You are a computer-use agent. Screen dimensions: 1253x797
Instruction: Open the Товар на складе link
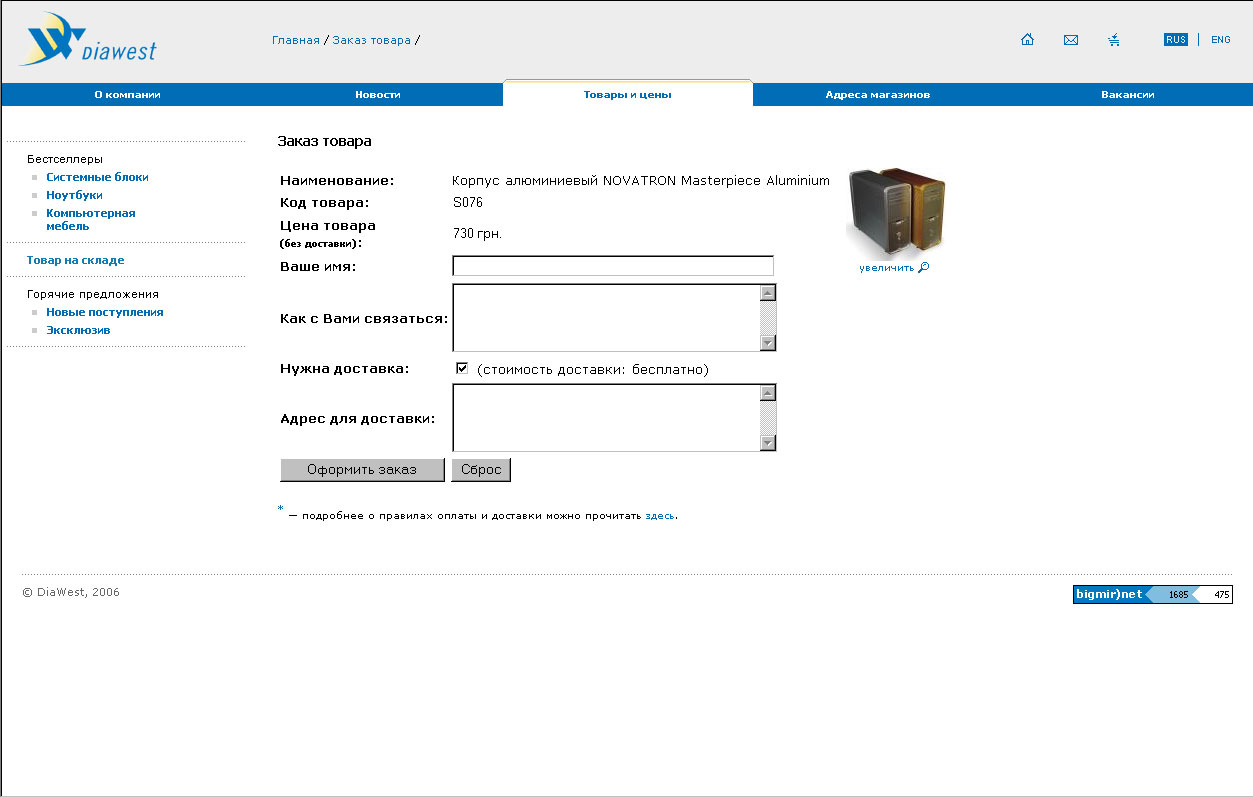click(x=76, y=260)
